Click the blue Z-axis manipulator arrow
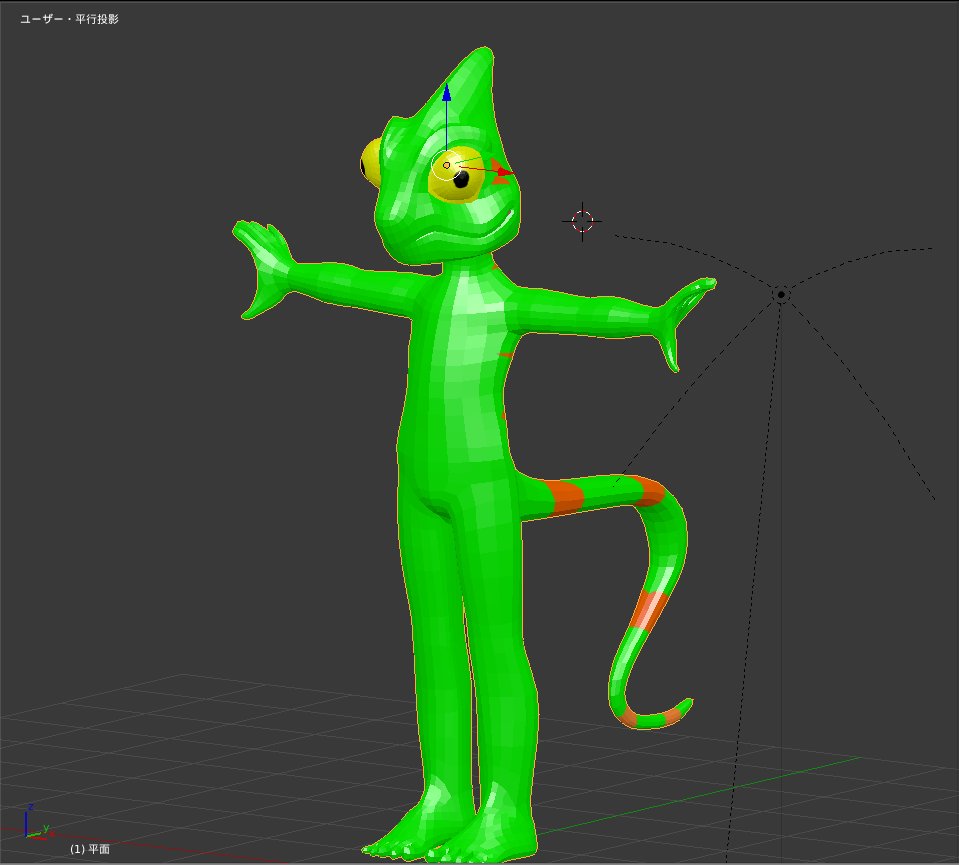Image resolution: width=959 pixels, height=865 pixels. point(446,94)
